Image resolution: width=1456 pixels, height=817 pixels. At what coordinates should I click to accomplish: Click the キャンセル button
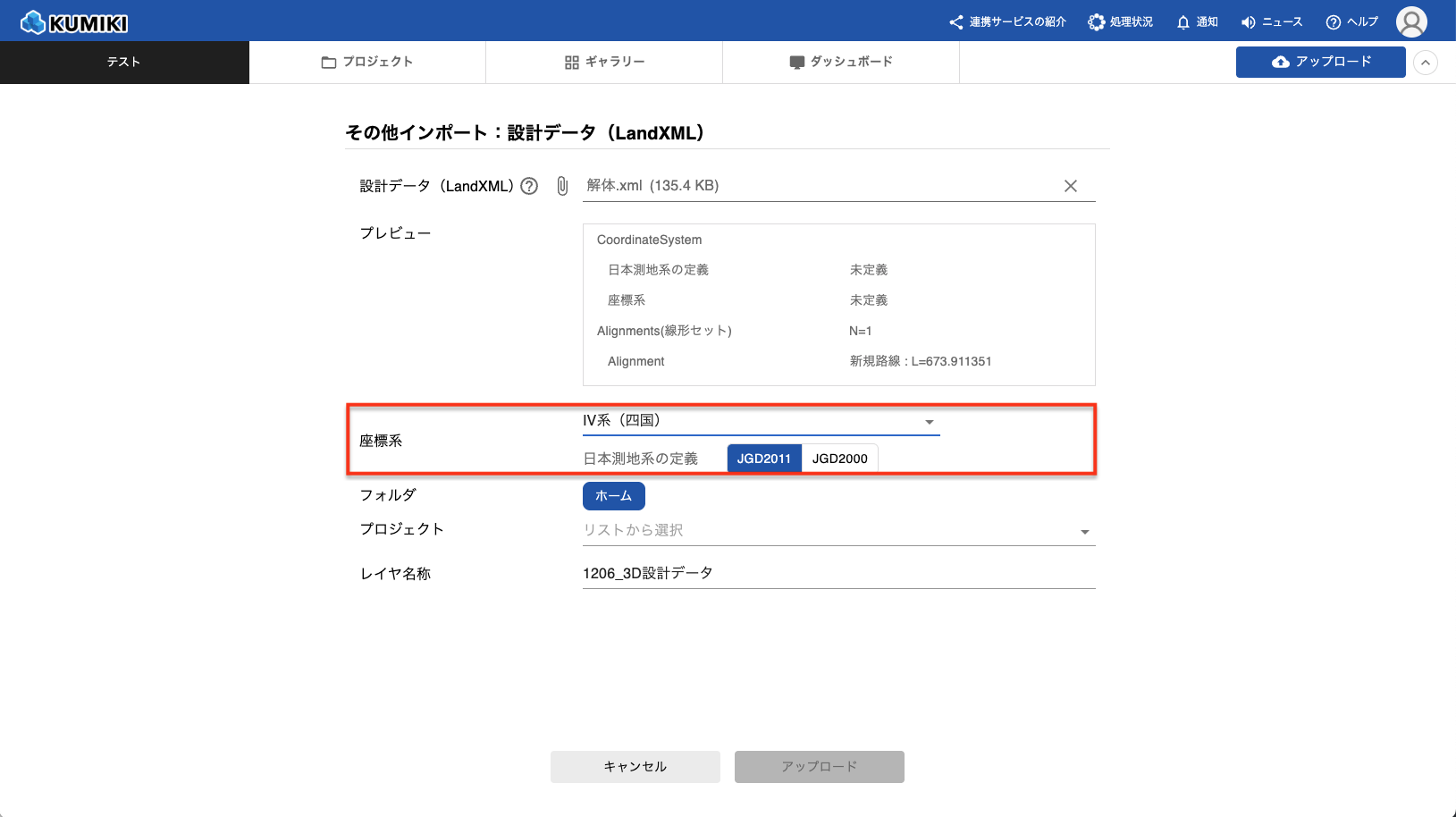635,767
